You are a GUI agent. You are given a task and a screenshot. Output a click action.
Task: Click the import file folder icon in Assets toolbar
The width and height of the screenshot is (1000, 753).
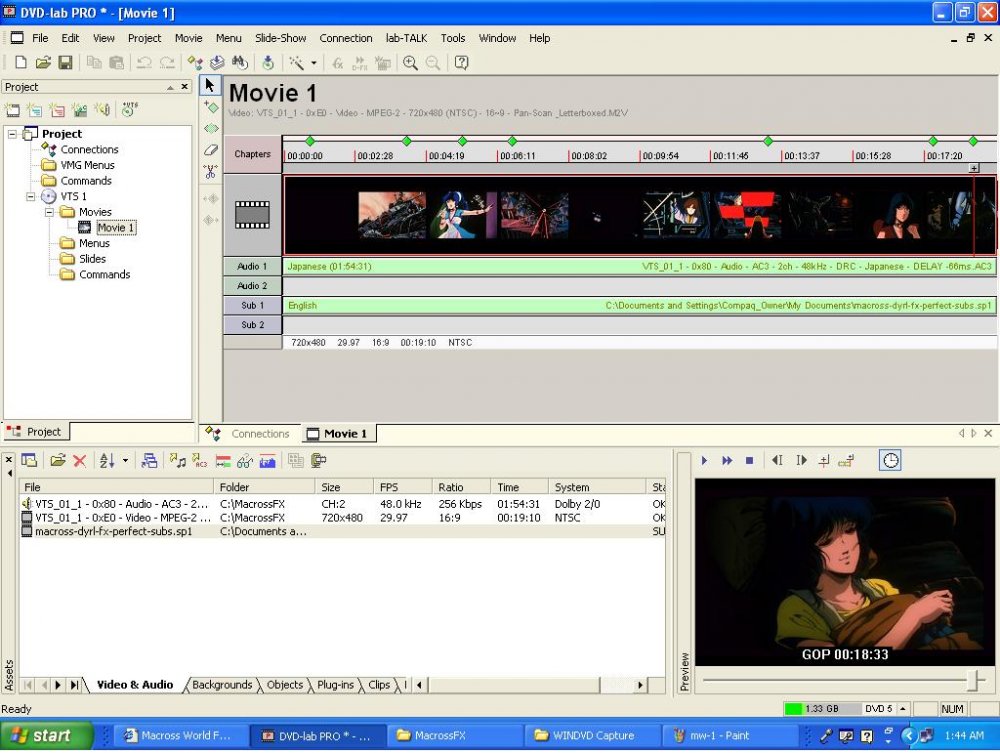pos(57,460)
